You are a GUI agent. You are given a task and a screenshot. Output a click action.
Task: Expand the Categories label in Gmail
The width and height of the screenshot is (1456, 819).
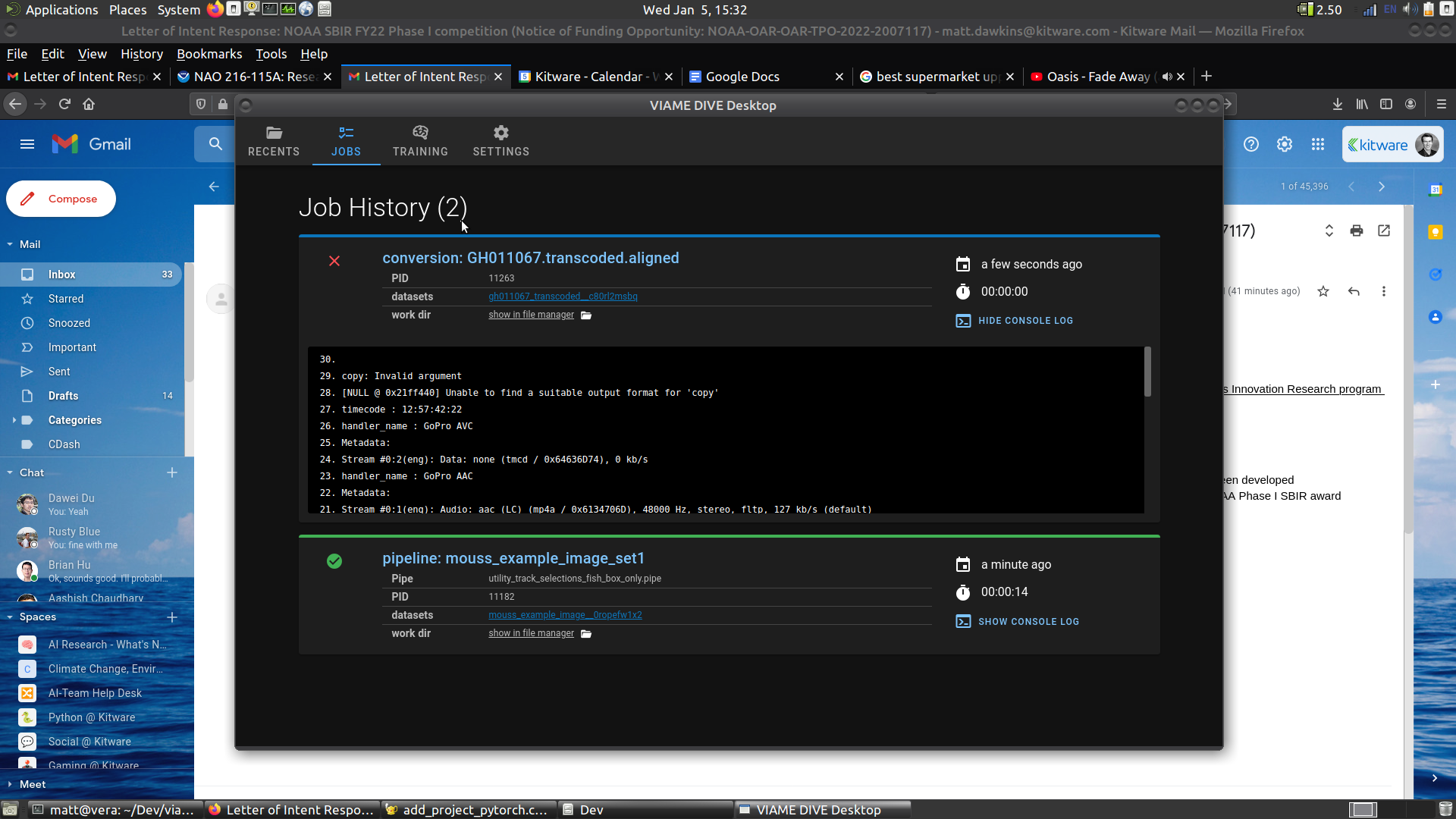pyautogui.click(x=14, y=420)
